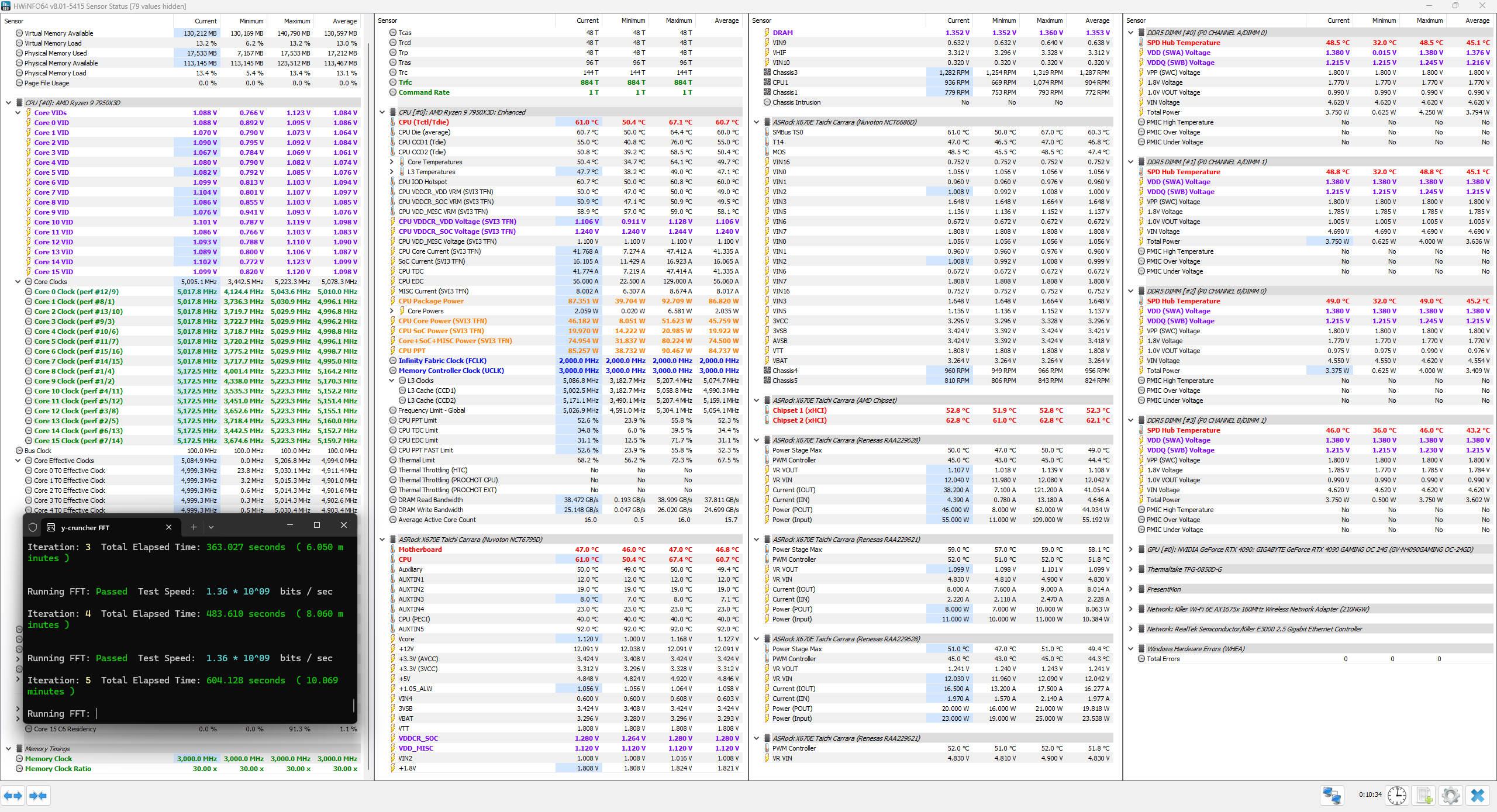
Task: Select the CPU (Tctl/Tdie) sensor row
Action: point(423,122)
